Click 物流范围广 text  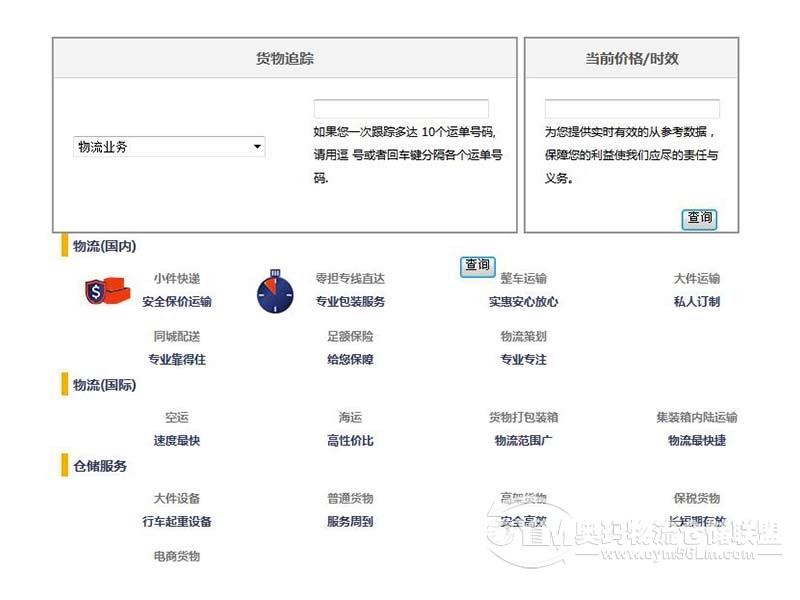tap(523, 440)
